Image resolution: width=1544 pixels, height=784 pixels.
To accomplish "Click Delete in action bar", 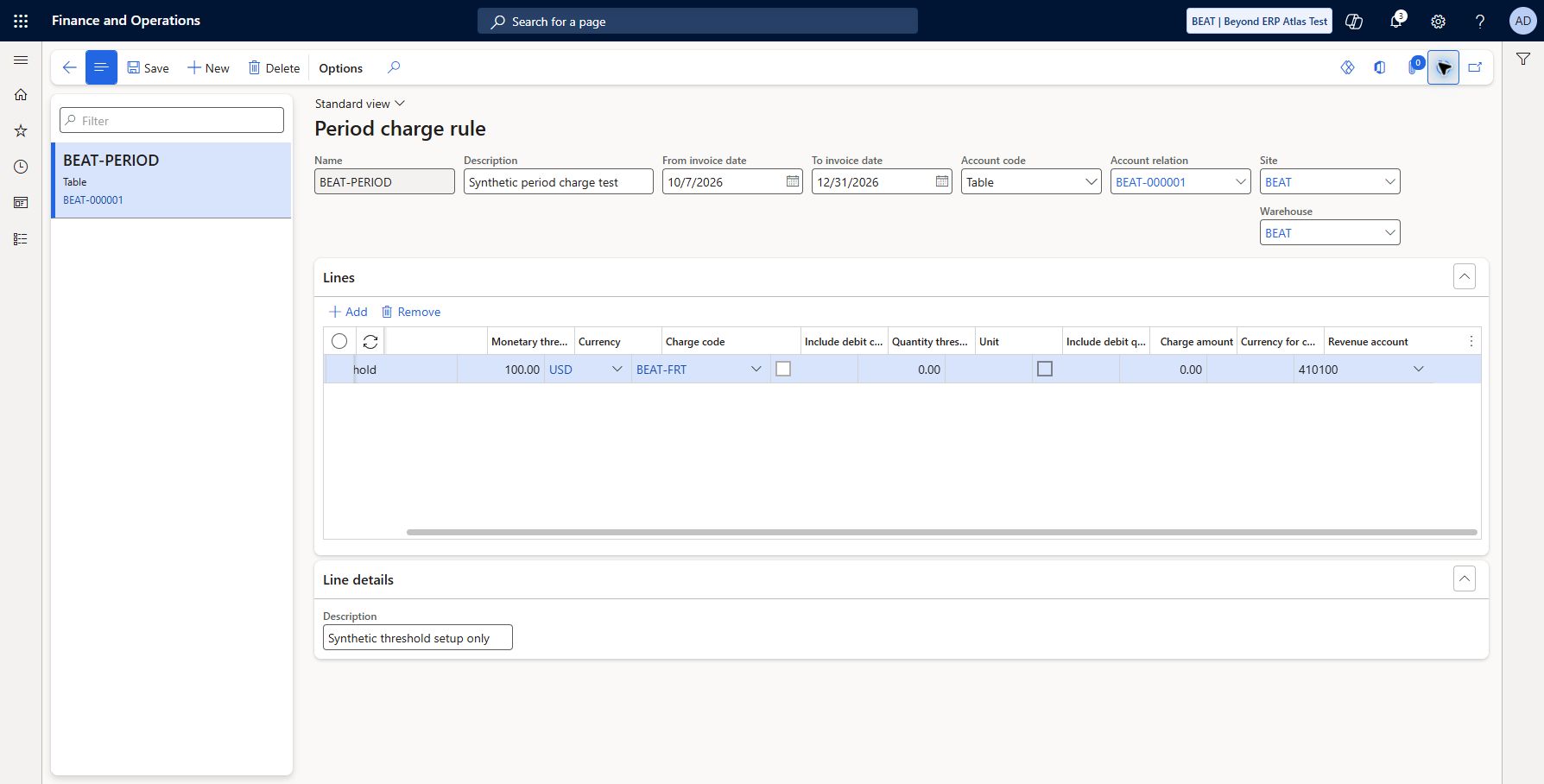I will 275,67.
